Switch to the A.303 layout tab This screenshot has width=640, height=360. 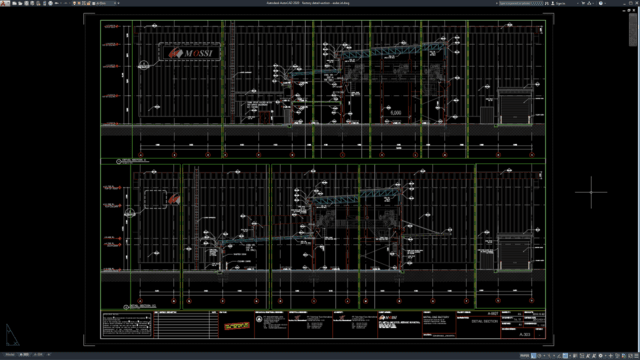tap(24, 354)
